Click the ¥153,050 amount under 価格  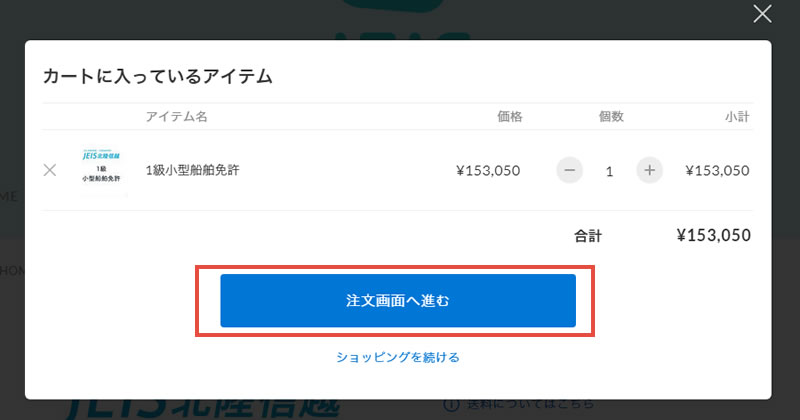488,170
